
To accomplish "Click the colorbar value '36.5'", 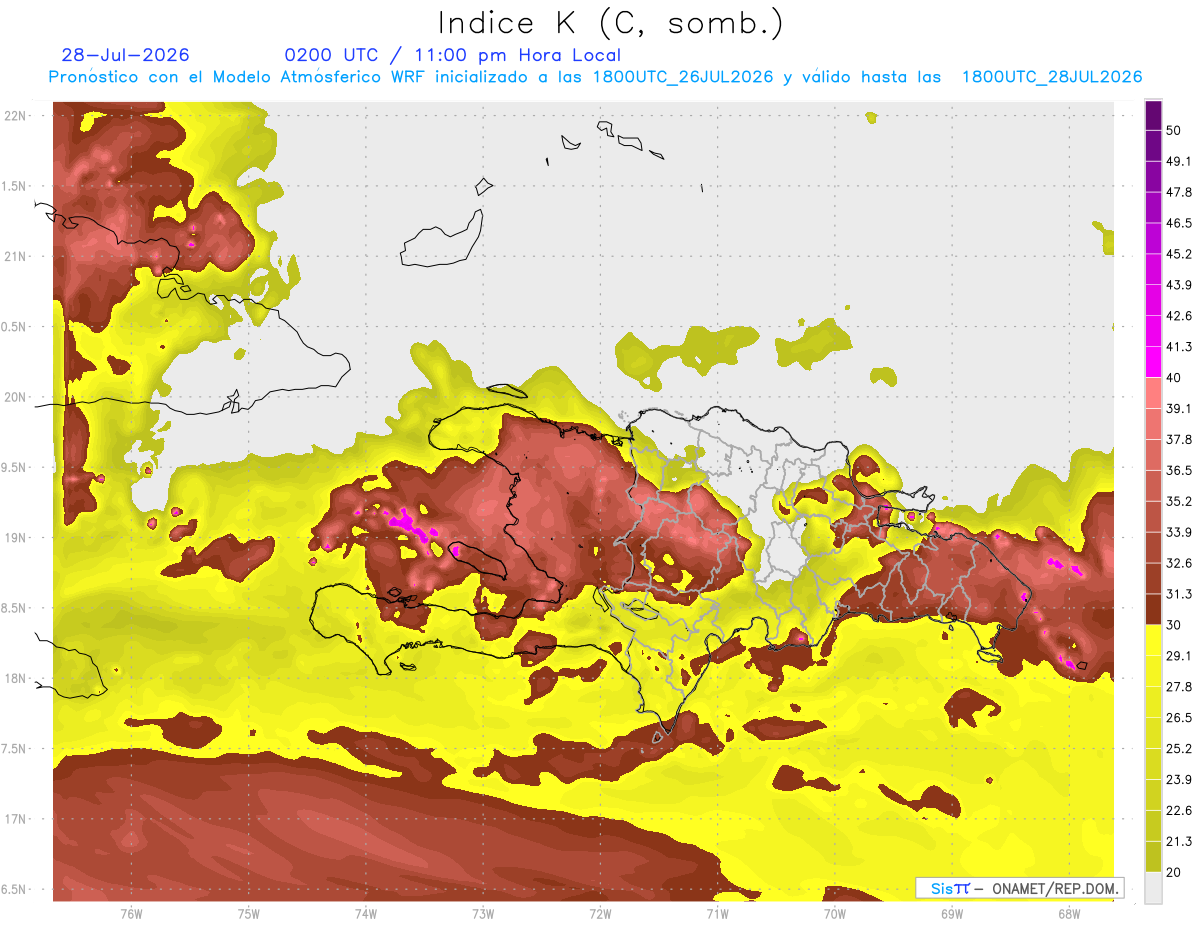I will point(1179,470).
